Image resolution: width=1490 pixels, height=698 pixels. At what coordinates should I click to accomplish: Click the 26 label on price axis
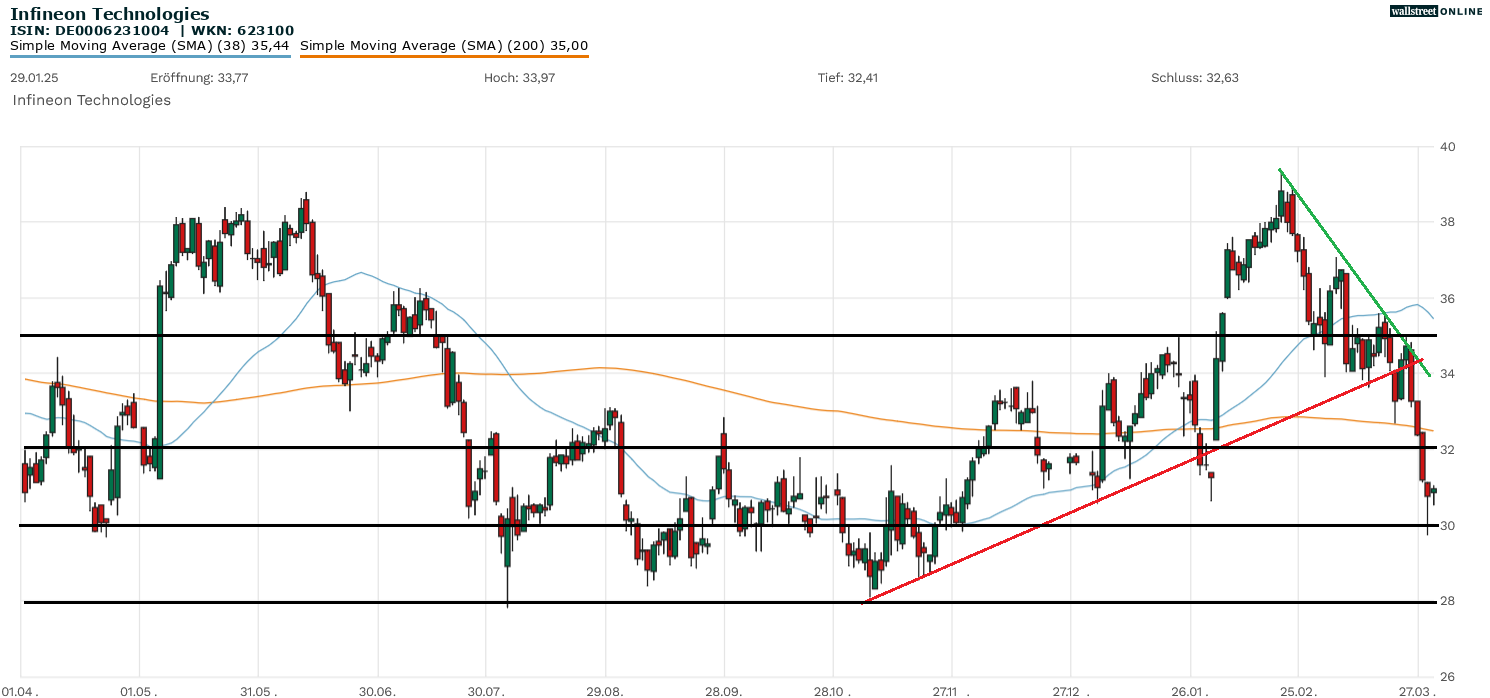(x=1447, y=677)
